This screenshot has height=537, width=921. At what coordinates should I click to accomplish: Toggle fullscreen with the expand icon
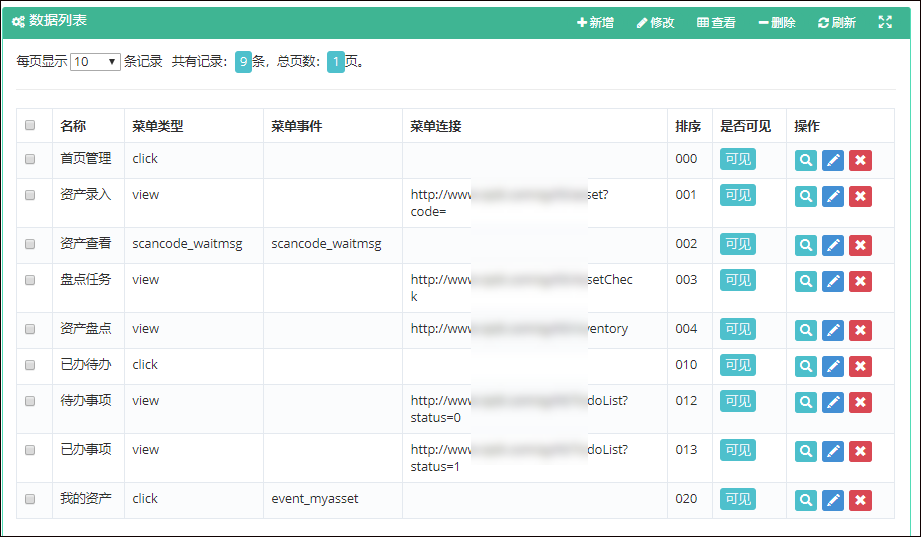point(885,22)
